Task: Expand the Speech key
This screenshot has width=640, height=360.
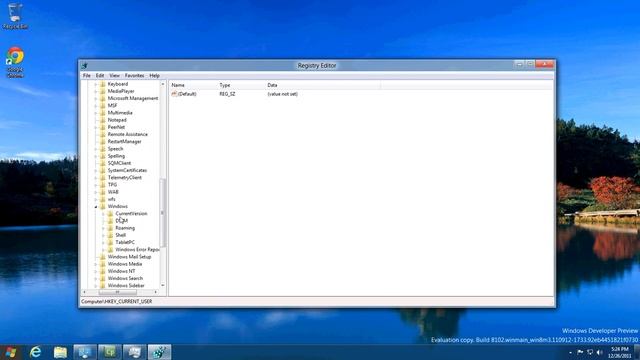Action: pos(96,149)
